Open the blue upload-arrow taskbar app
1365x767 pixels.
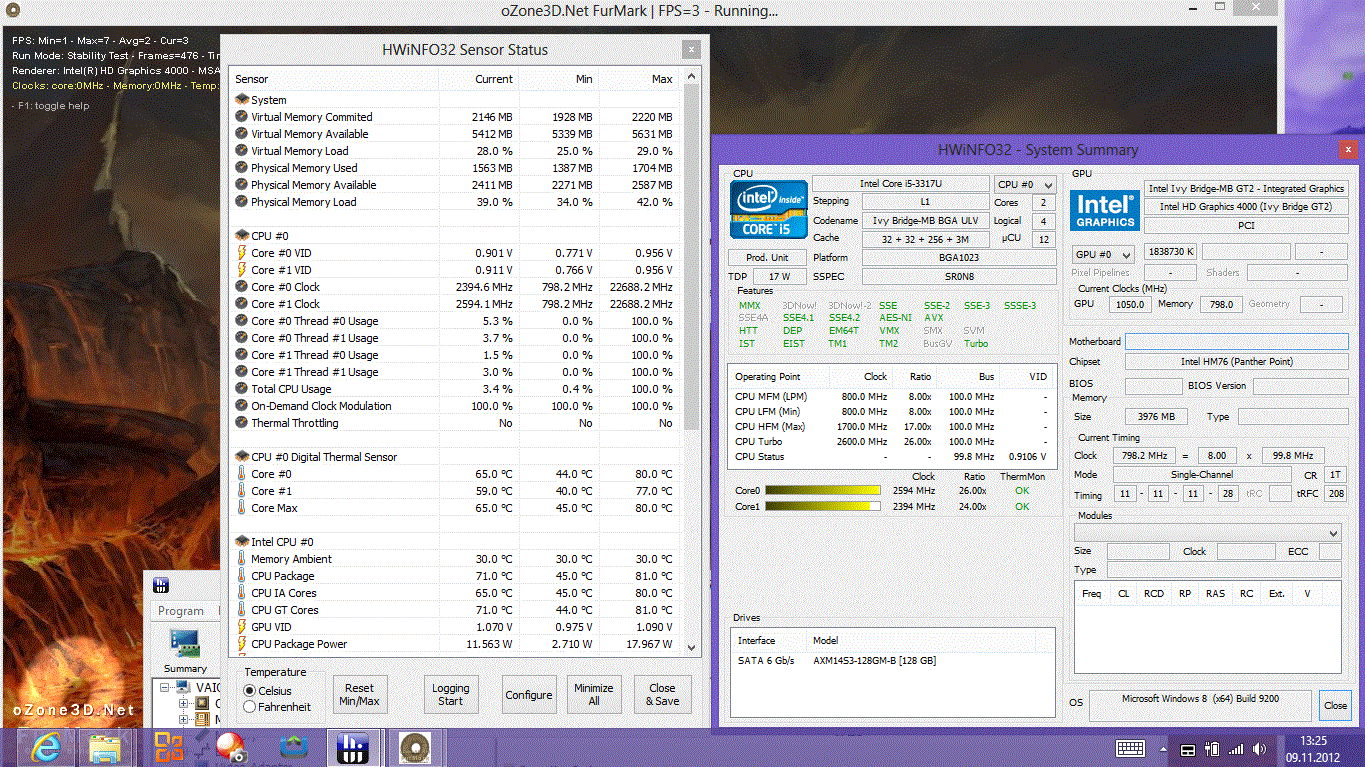point(293,747)
